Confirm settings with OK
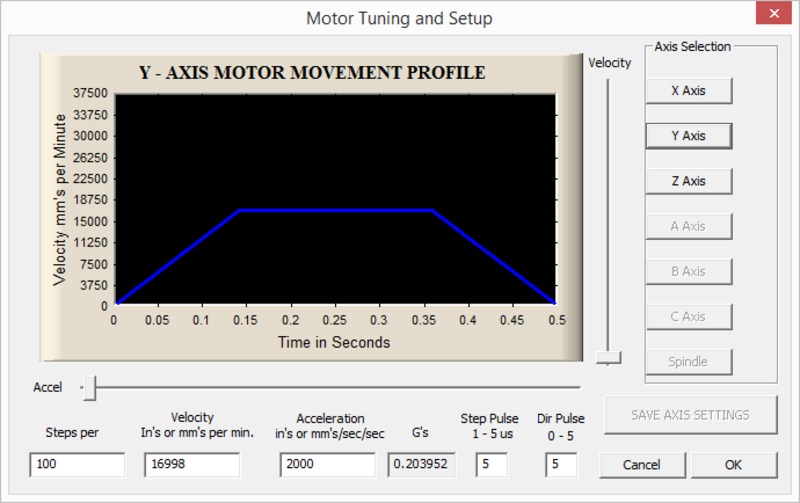This screenshot has height=503, width=800. tap(734, 465)
